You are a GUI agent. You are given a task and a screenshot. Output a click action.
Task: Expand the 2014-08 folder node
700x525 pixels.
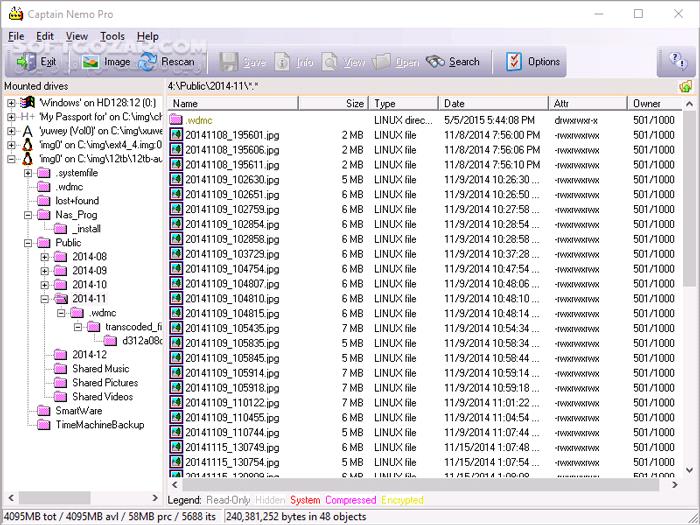(45, 257)
